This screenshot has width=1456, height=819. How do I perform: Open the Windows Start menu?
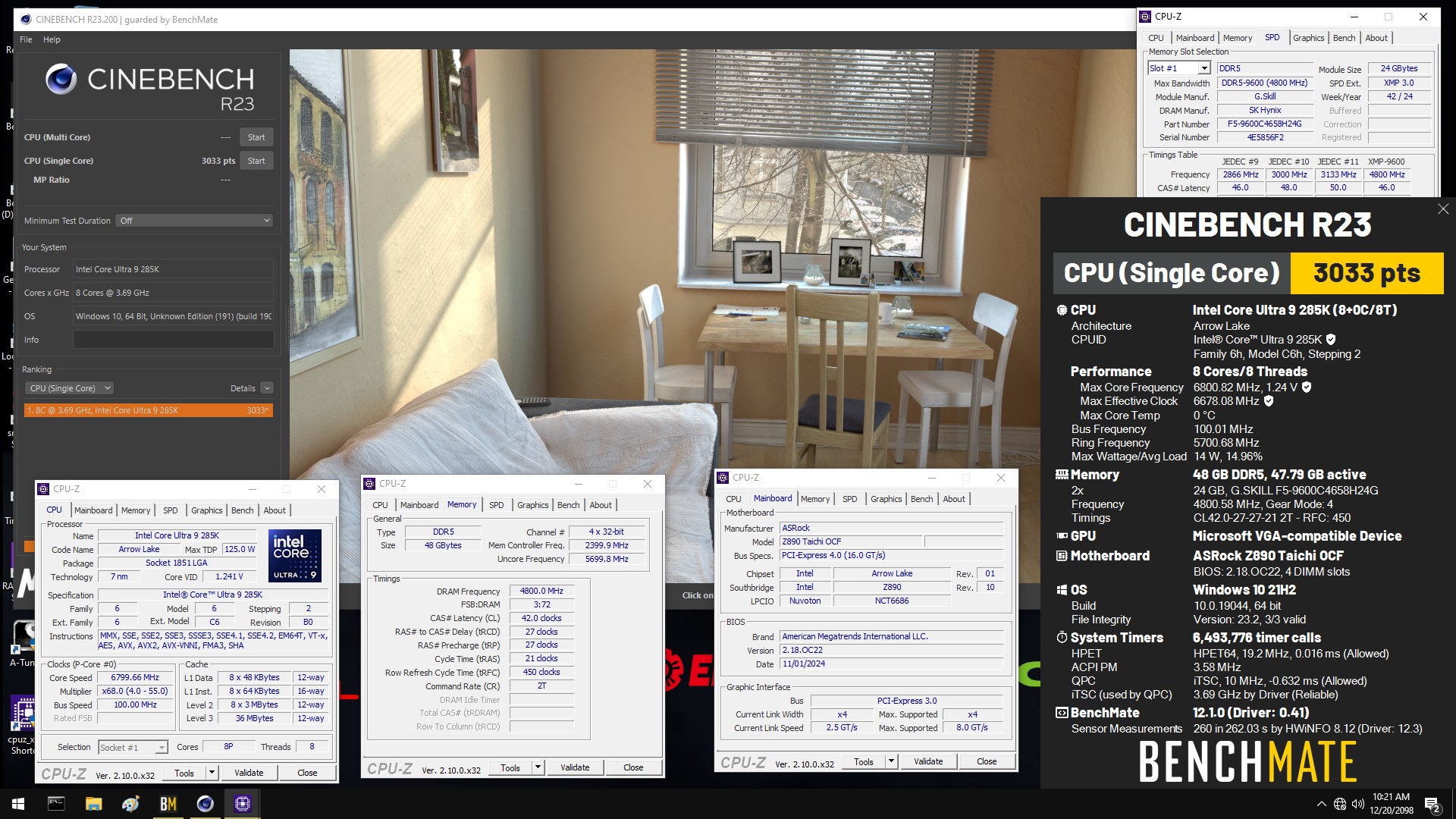[18, 804]
